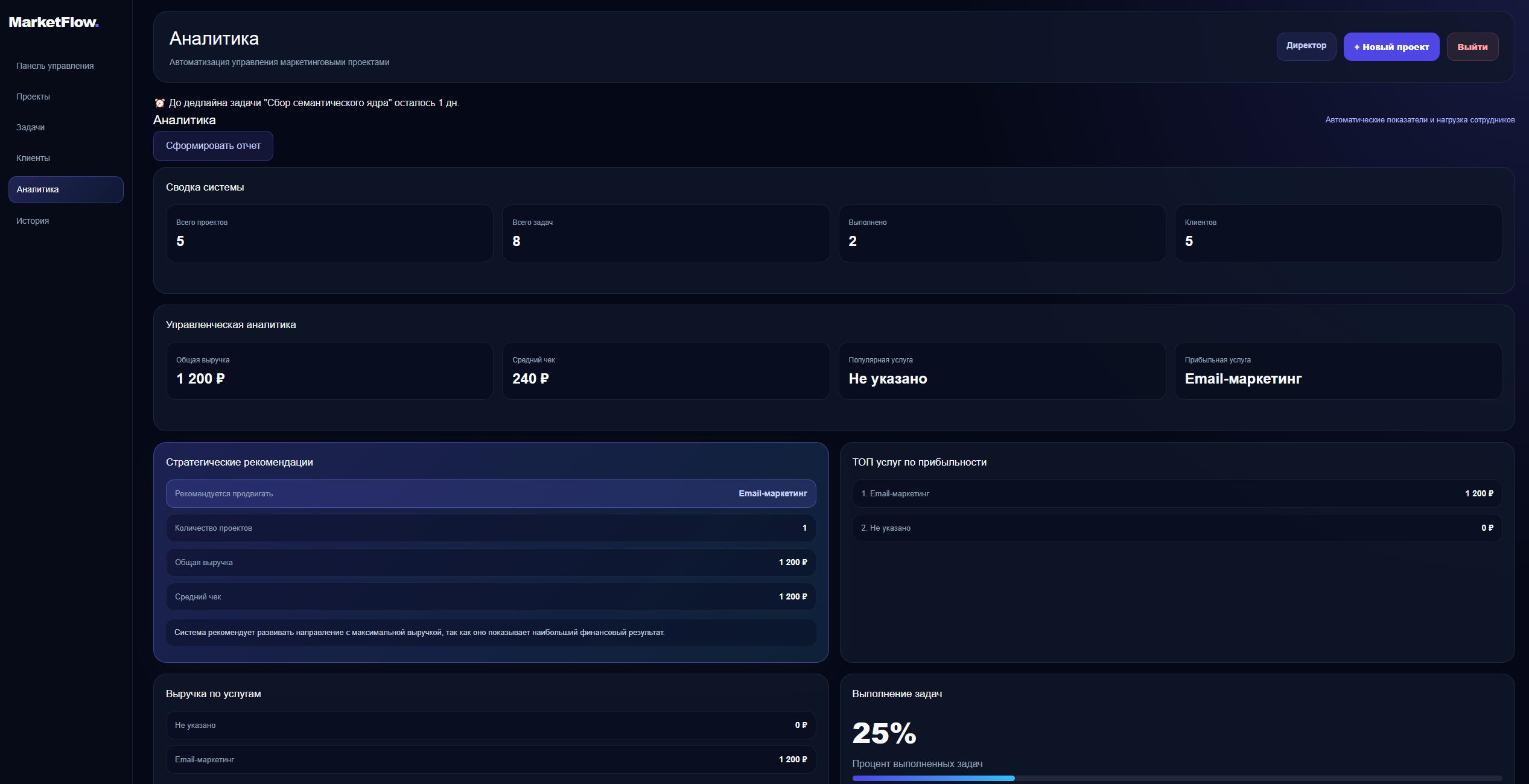Select the Всего проектов card
The height and width of the screenshot is (784, 1529).
(x=329, y=233)
